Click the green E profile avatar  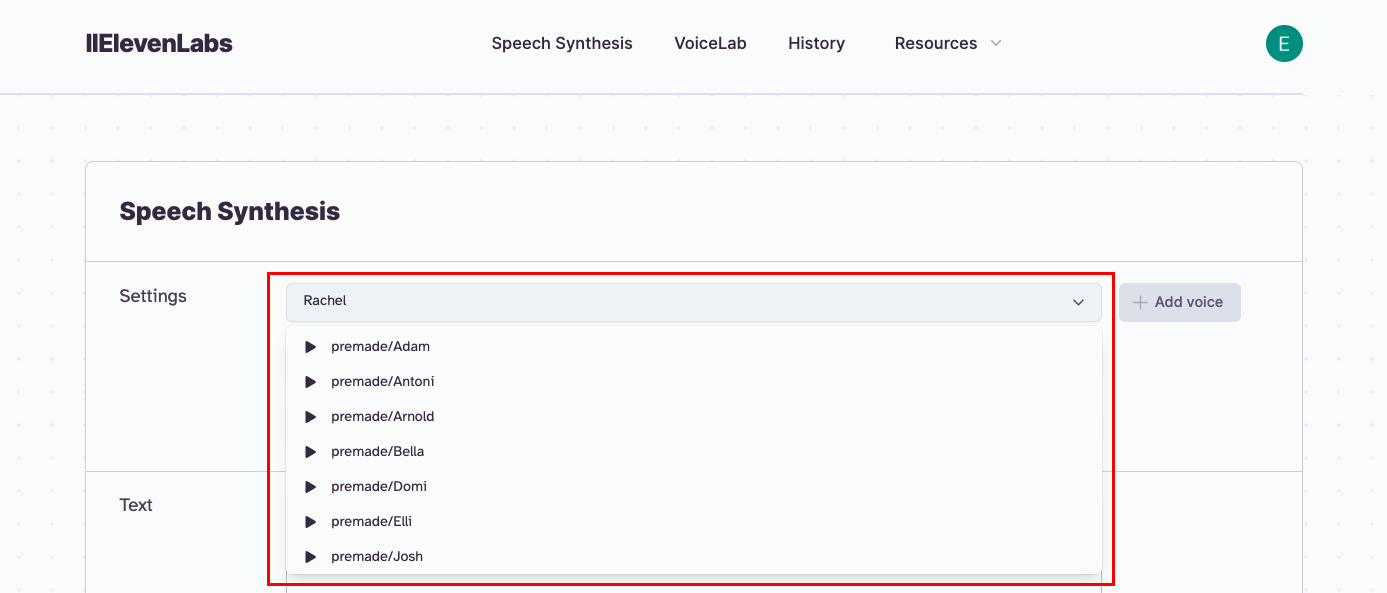pos(1284,44)
